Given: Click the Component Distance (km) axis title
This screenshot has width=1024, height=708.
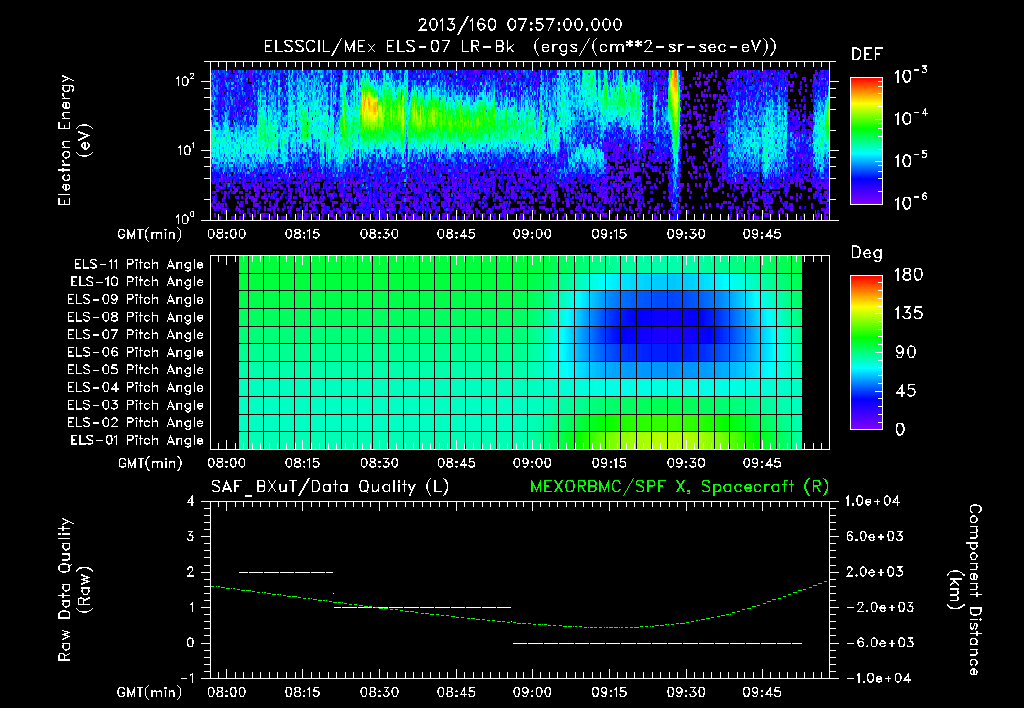Looking at the screenshot, I should 965,590.
